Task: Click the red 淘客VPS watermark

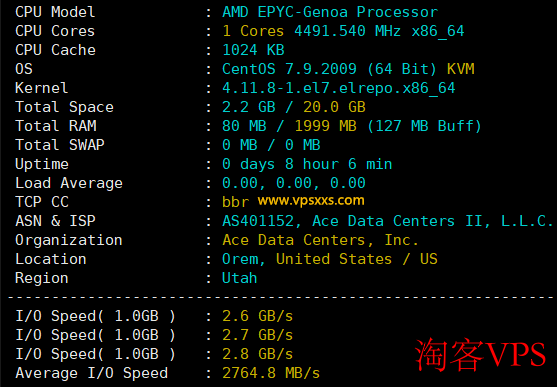Action: [480, 355]
